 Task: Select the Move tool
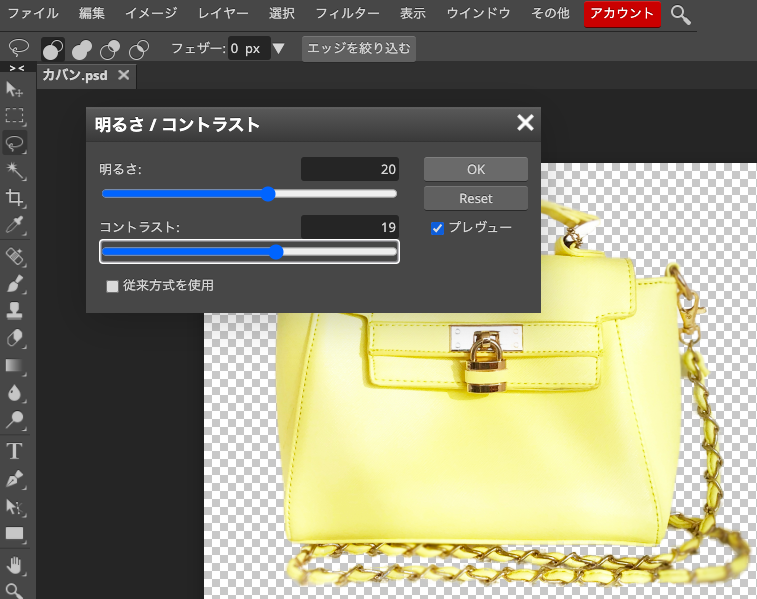point(14,89)
